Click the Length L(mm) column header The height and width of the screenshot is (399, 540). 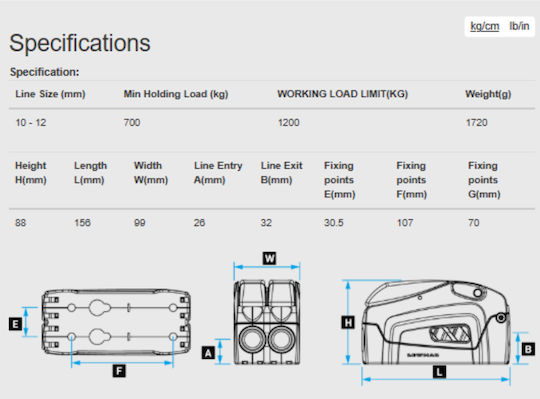pos(90,172)
